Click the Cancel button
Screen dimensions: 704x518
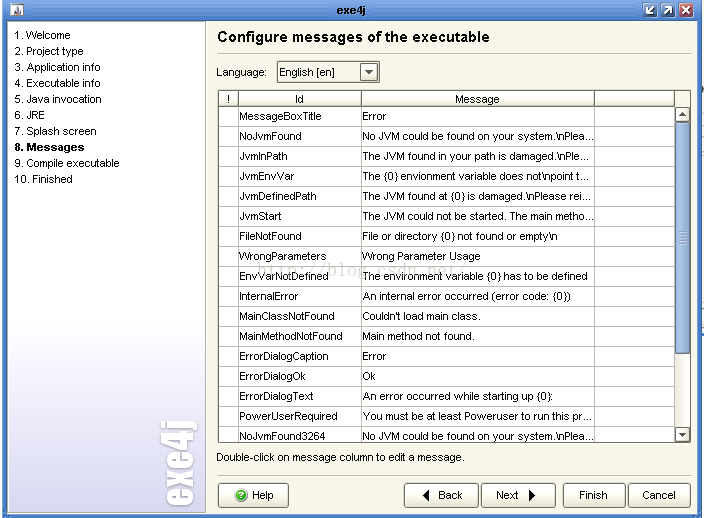coord(659,495)
